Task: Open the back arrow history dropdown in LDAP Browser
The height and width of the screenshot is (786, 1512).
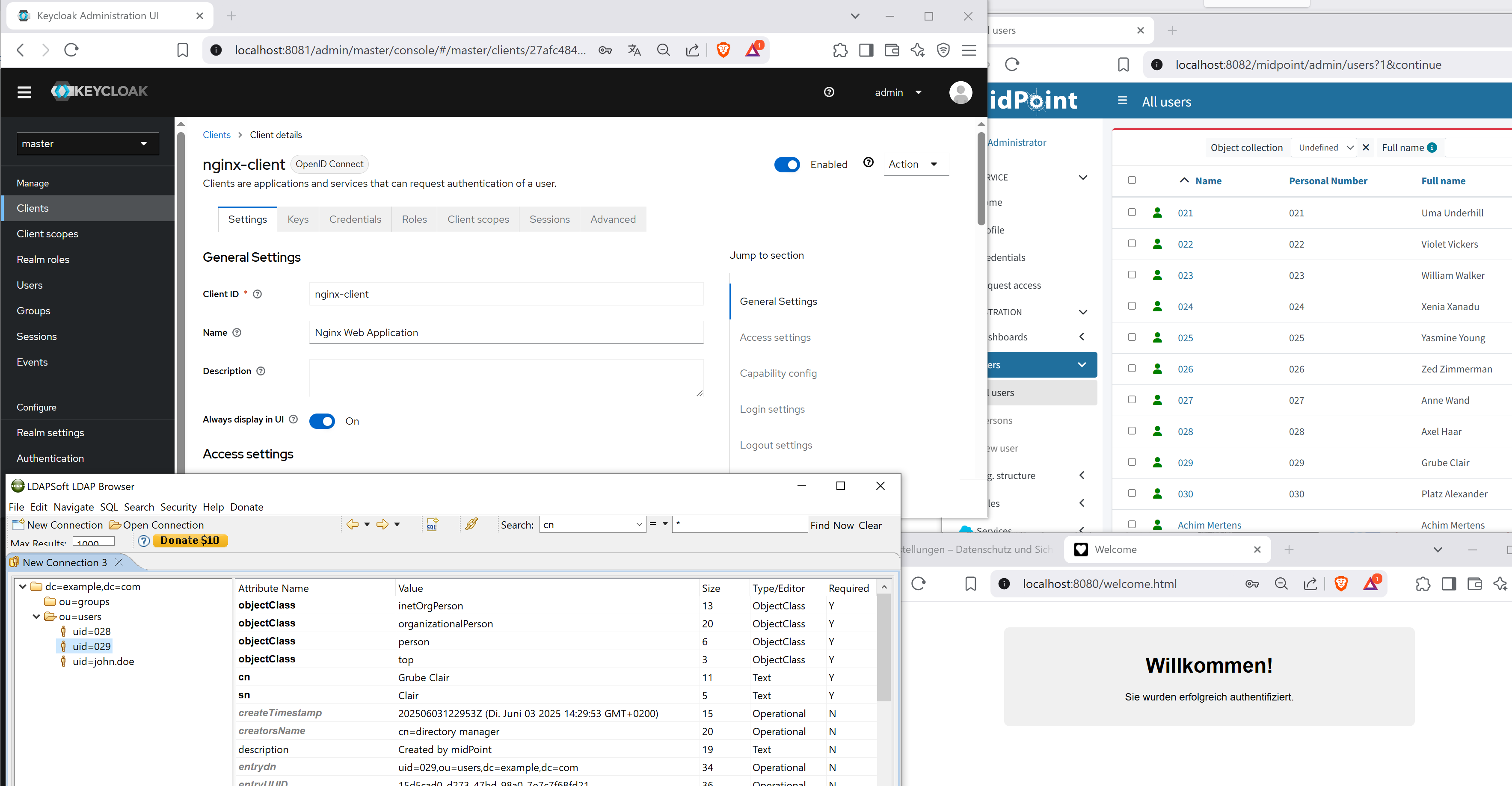Action: [367, 524]
